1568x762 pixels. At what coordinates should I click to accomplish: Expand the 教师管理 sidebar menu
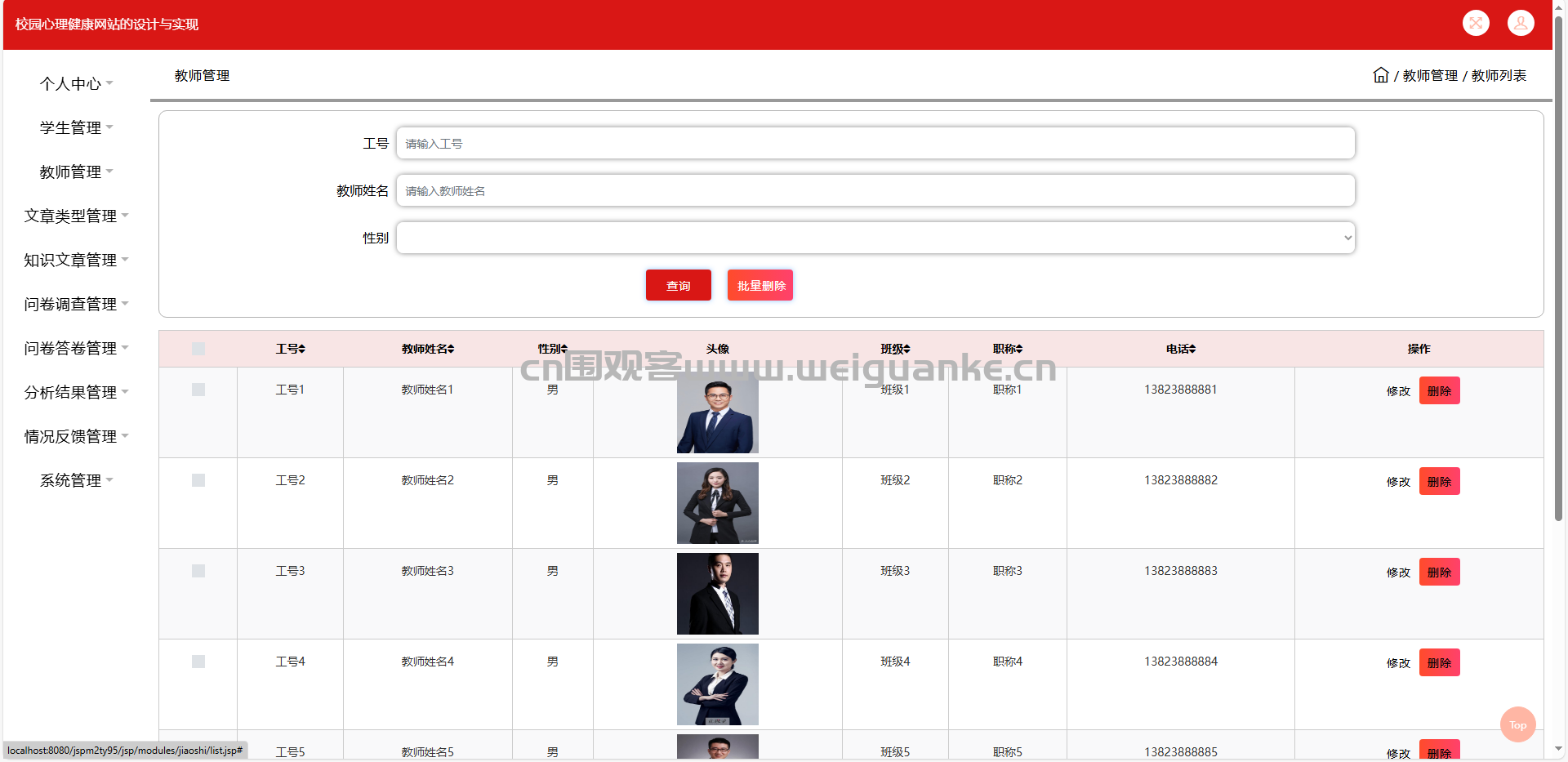(77, 172)
